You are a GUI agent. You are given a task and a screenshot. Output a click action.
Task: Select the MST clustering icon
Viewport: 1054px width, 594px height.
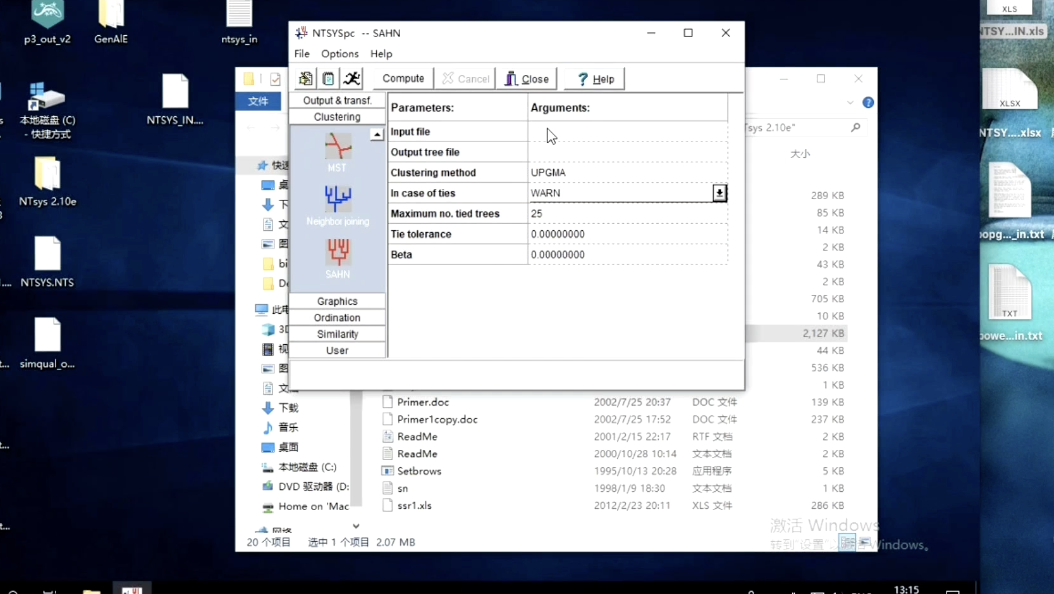337,153
